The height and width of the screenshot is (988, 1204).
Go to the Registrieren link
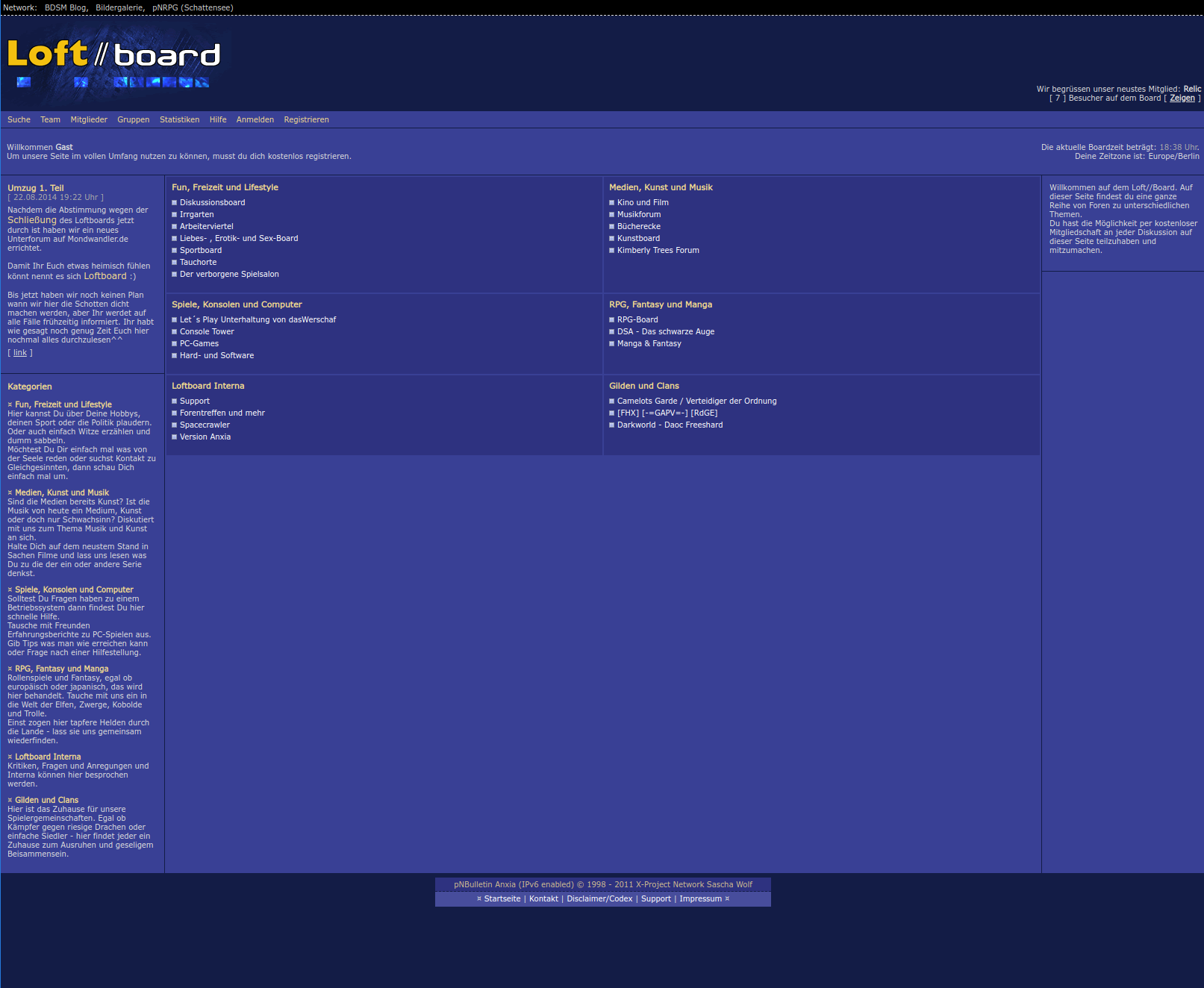[x=306, y=119]
